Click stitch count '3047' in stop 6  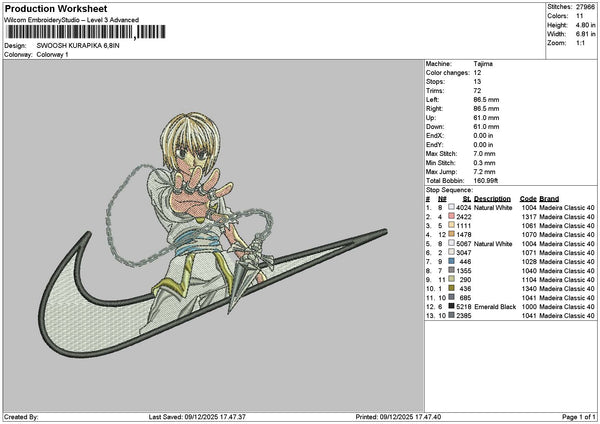click(464, 253)
